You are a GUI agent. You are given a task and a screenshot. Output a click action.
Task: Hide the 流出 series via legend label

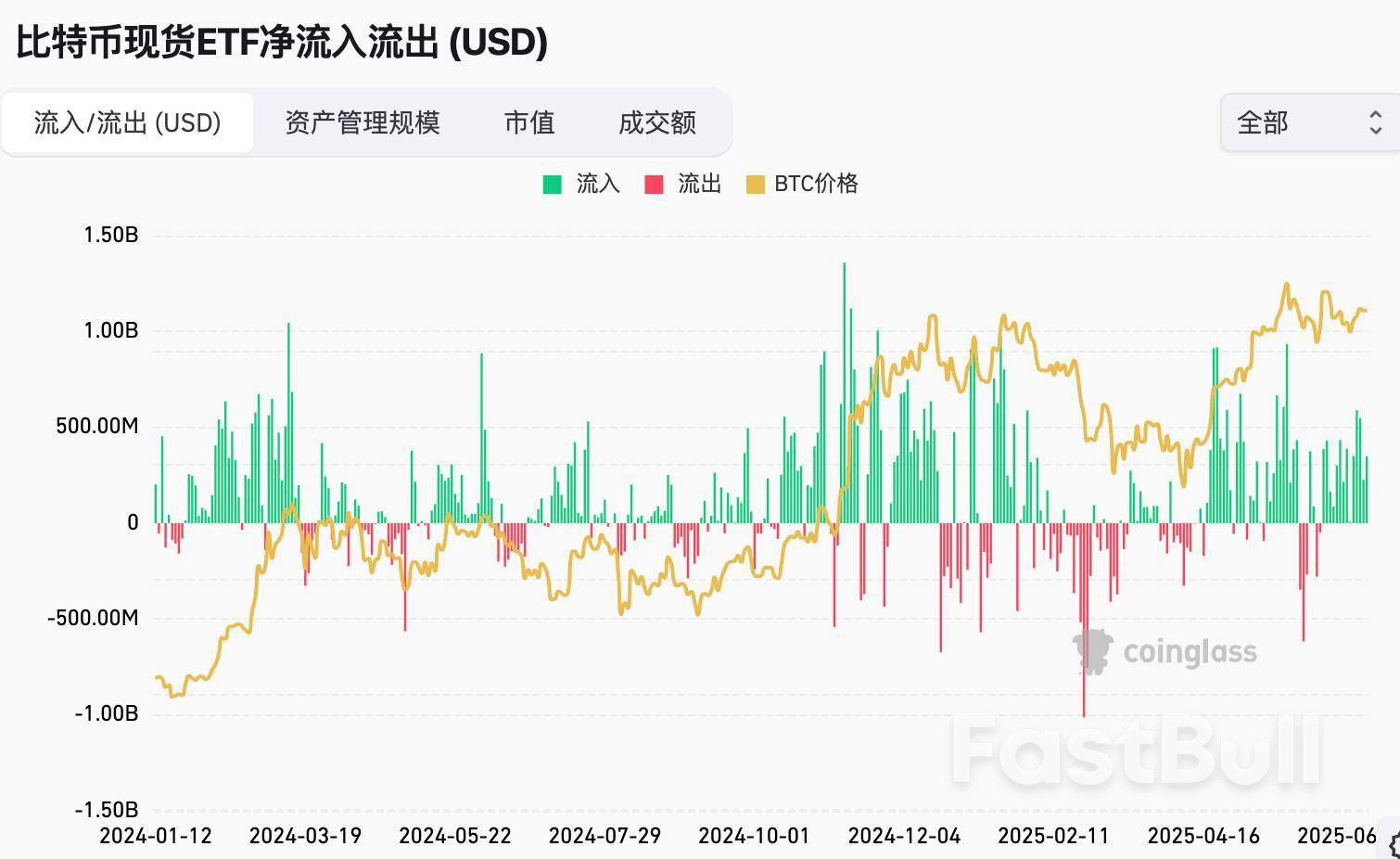point(699,184)
